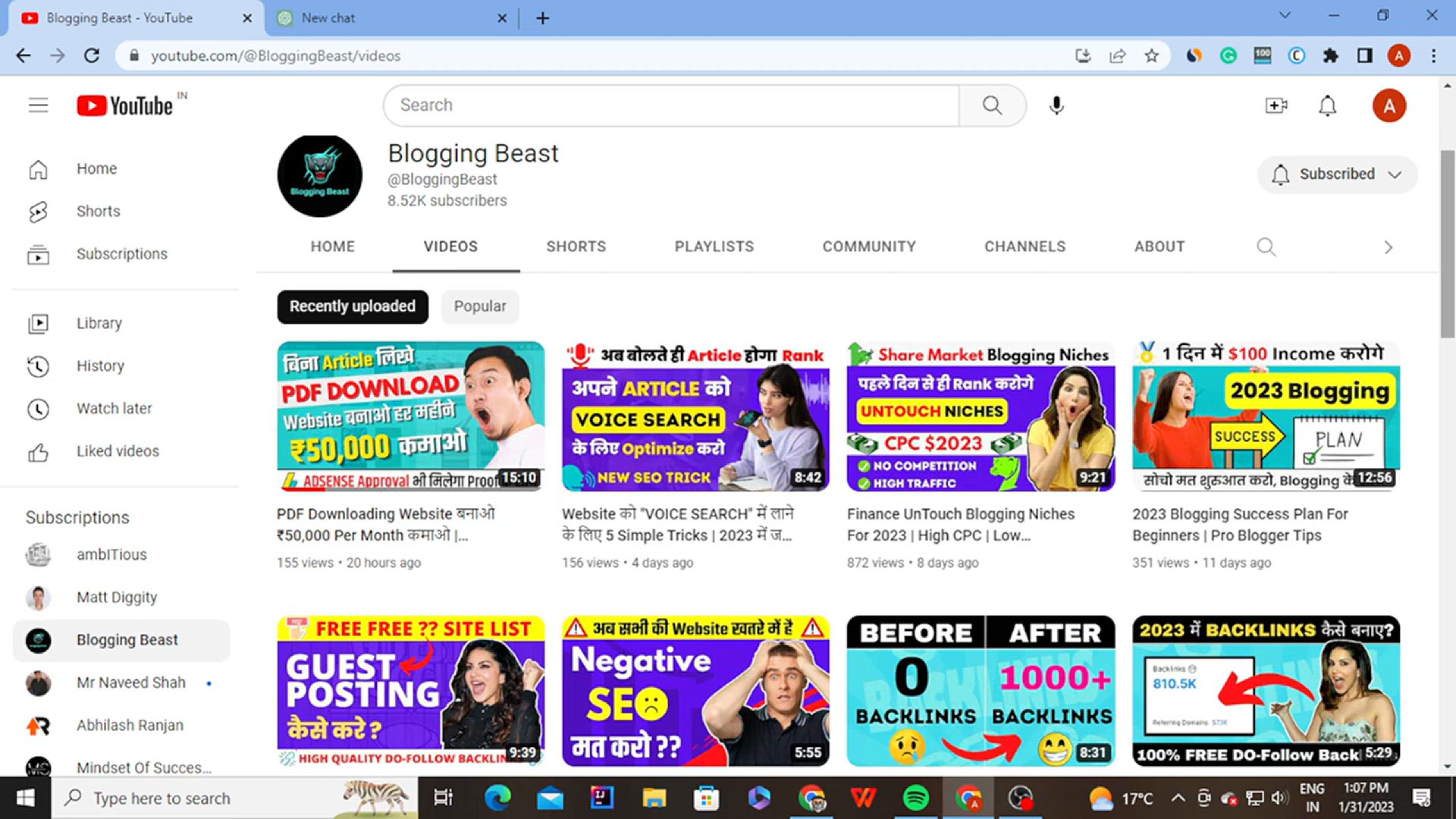Open Task View on taskbar
1456x819 pixels.
[x=443, y=798]
